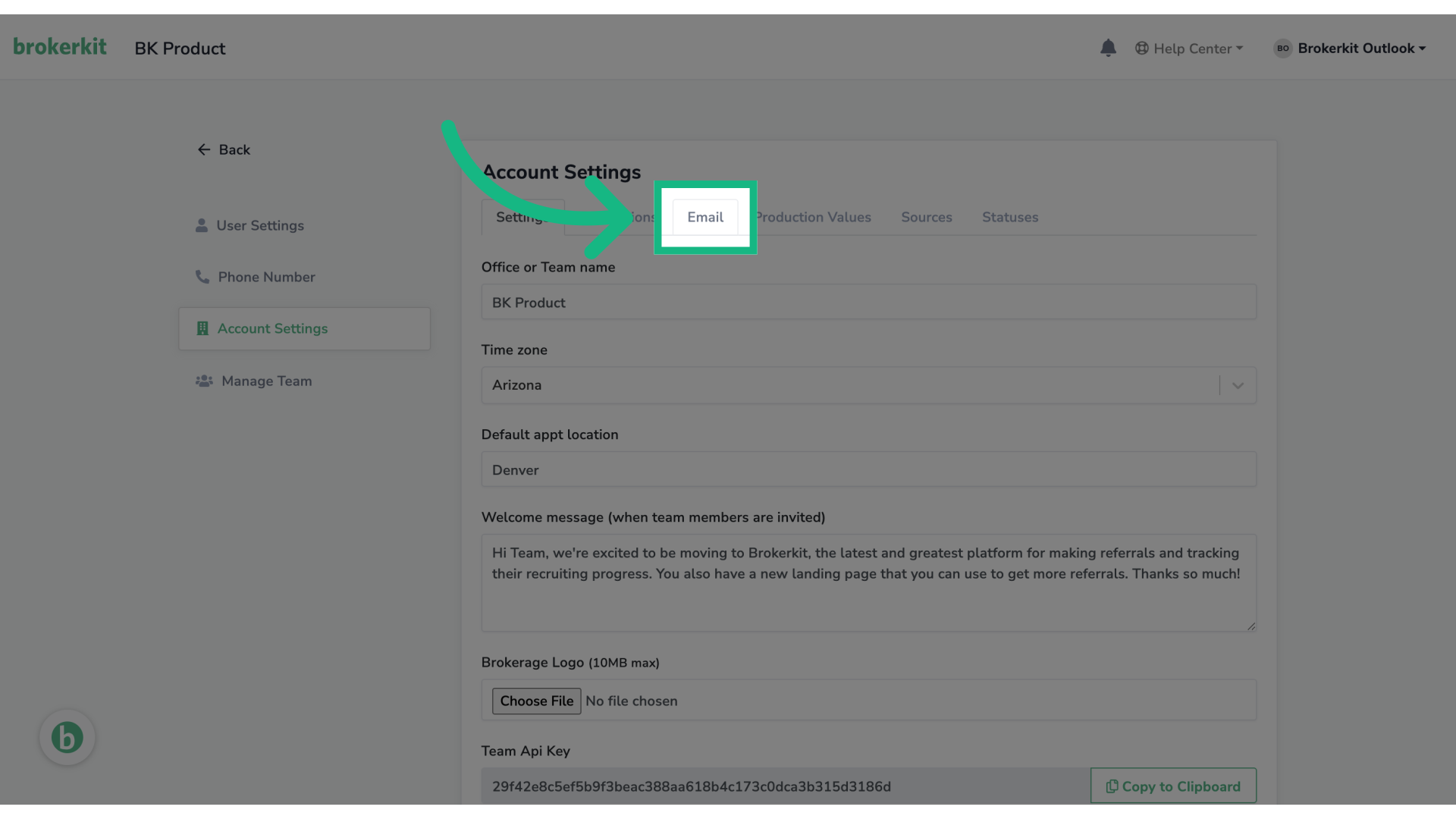Click the Office or Team name field
The image size is (1456, 819).
tap(868, 303)
